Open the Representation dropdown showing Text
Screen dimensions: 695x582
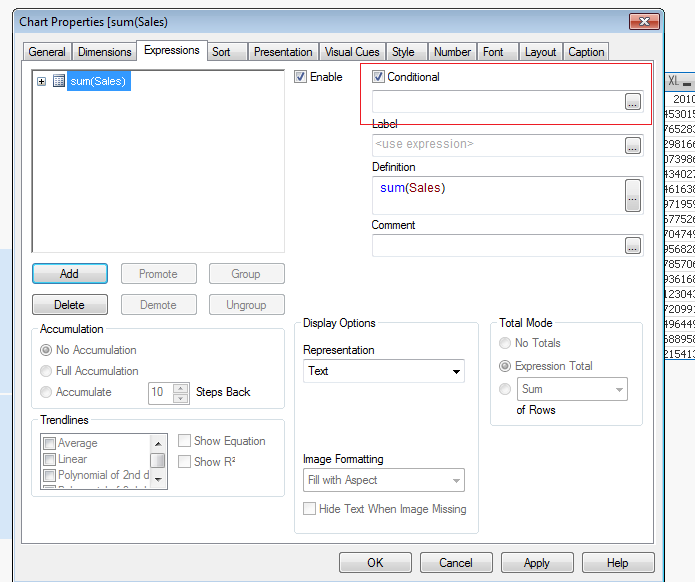tap(384, 371)
